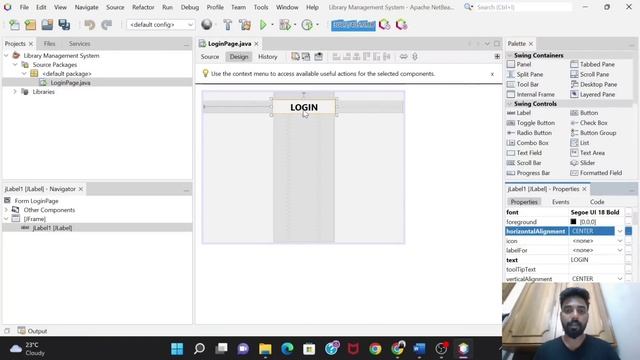The image size is (640, 360).
Task: Run the project with green play icon
Action: coord(263,25)
